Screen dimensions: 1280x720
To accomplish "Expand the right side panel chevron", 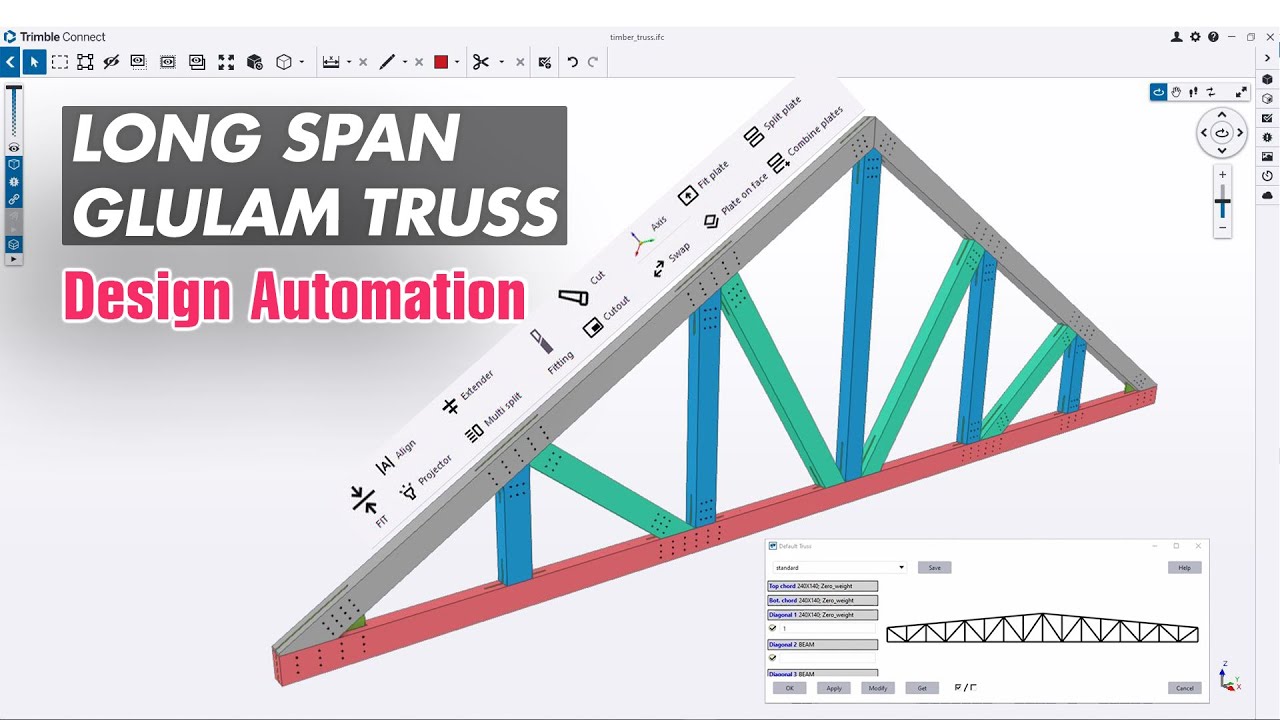I will tap(1268, 58).
